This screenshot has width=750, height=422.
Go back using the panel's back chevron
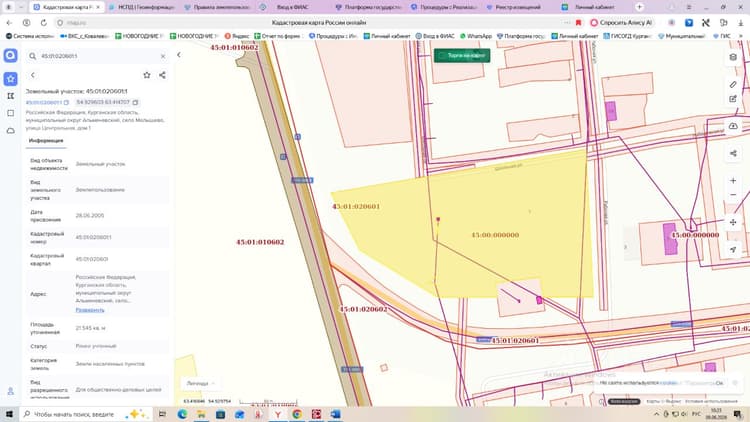point(33,75)
